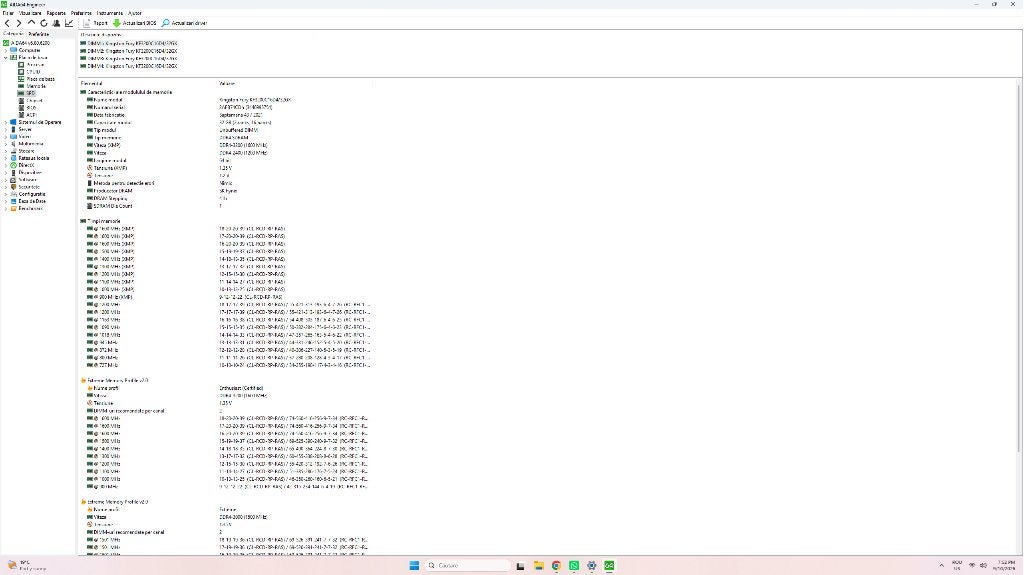1024x575 pixels.
Task: Expand the Securitate tree node
Action: (6, 187)
